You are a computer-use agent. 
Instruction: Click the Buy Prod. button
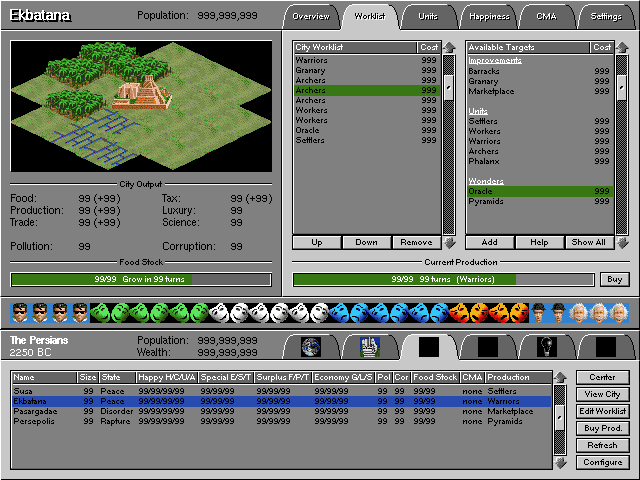(602, 429)
